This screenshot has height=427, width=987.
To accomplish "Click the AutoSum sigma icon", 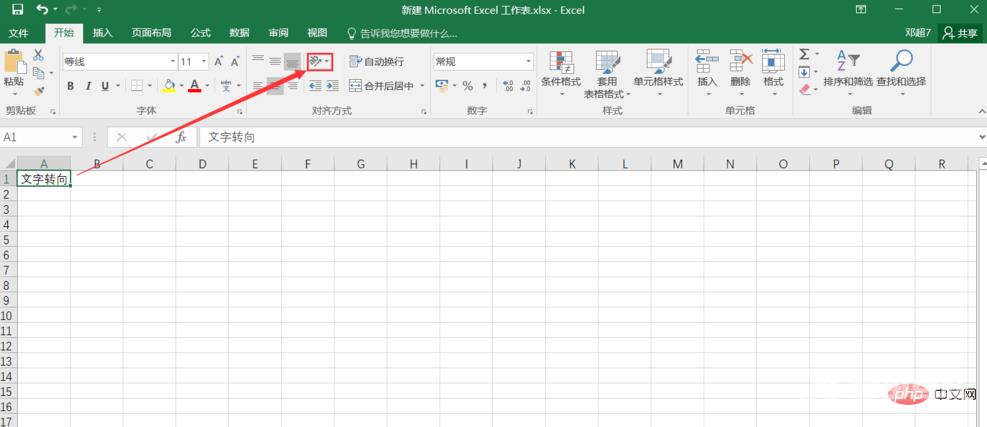I will coord(804,55).
